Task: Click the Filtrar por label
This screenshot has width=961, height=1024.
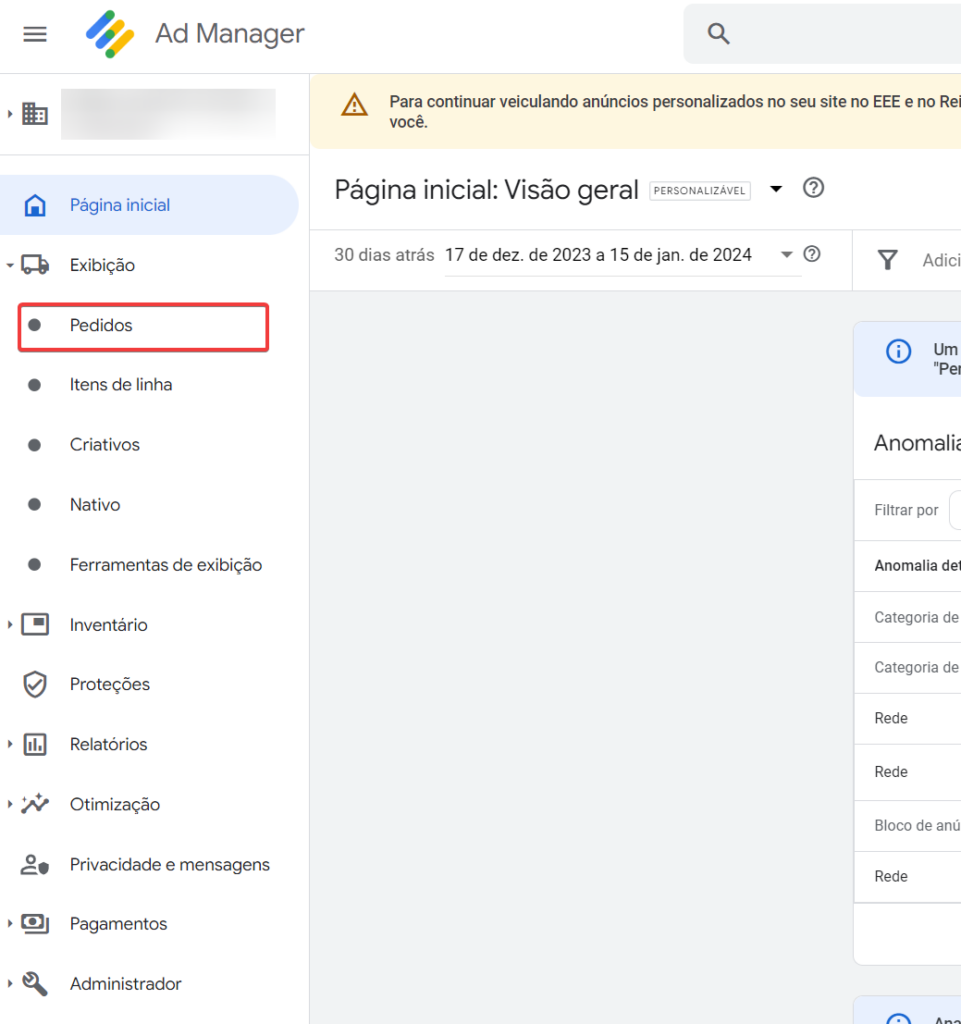Action: [906, 510]
